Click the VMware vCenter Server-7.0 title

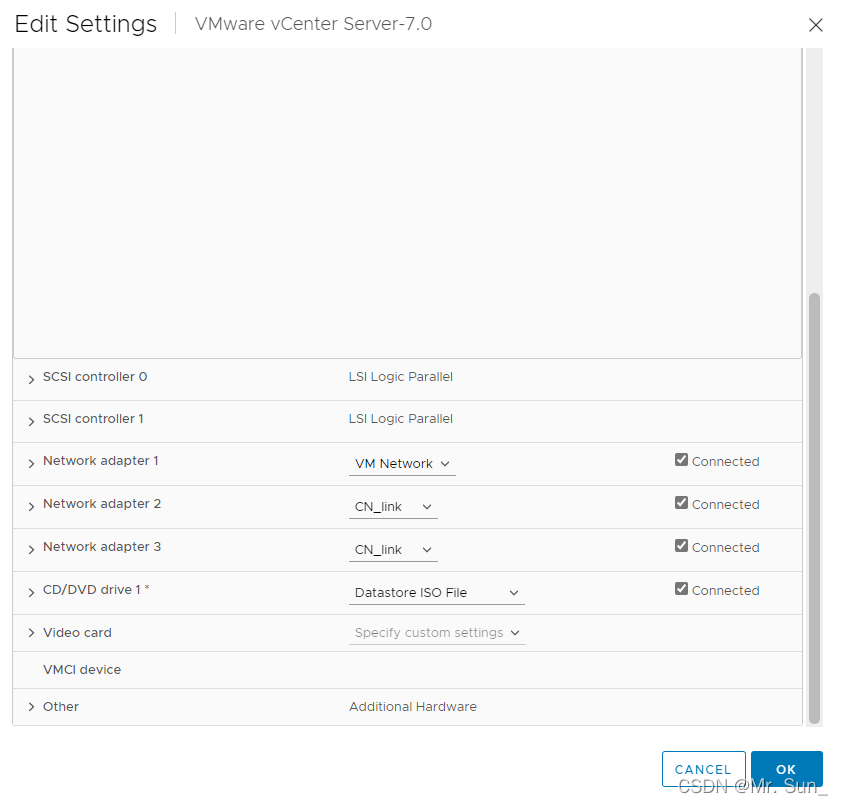click(313, 24)
